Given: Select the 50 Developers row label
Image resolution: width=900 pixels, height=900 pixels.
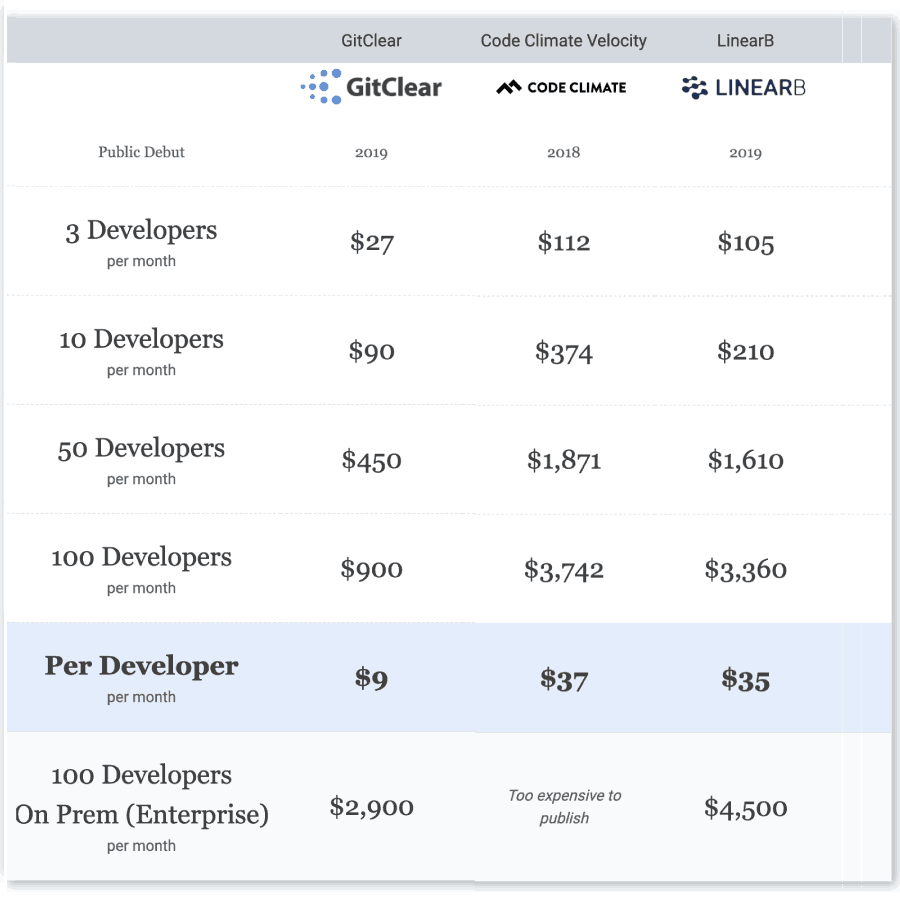Looking at the screenshot, I should click(141, 449).
